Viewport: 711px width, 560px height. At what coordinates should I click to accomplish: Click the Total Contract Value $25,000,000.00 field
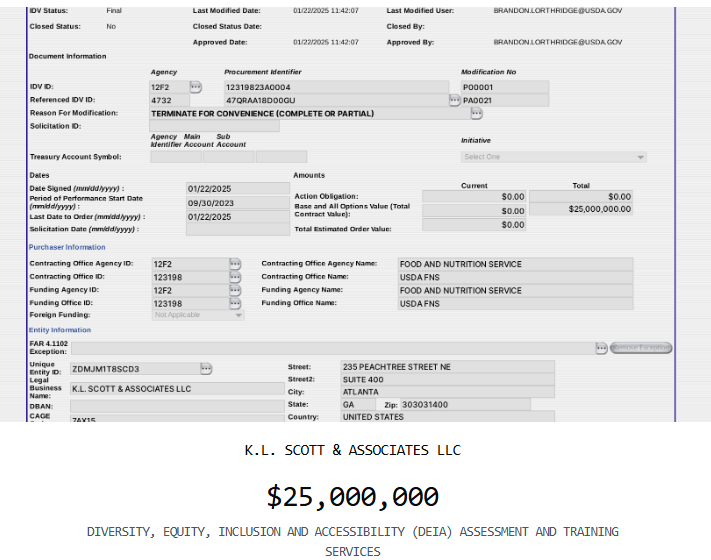(x=581, y=209)
